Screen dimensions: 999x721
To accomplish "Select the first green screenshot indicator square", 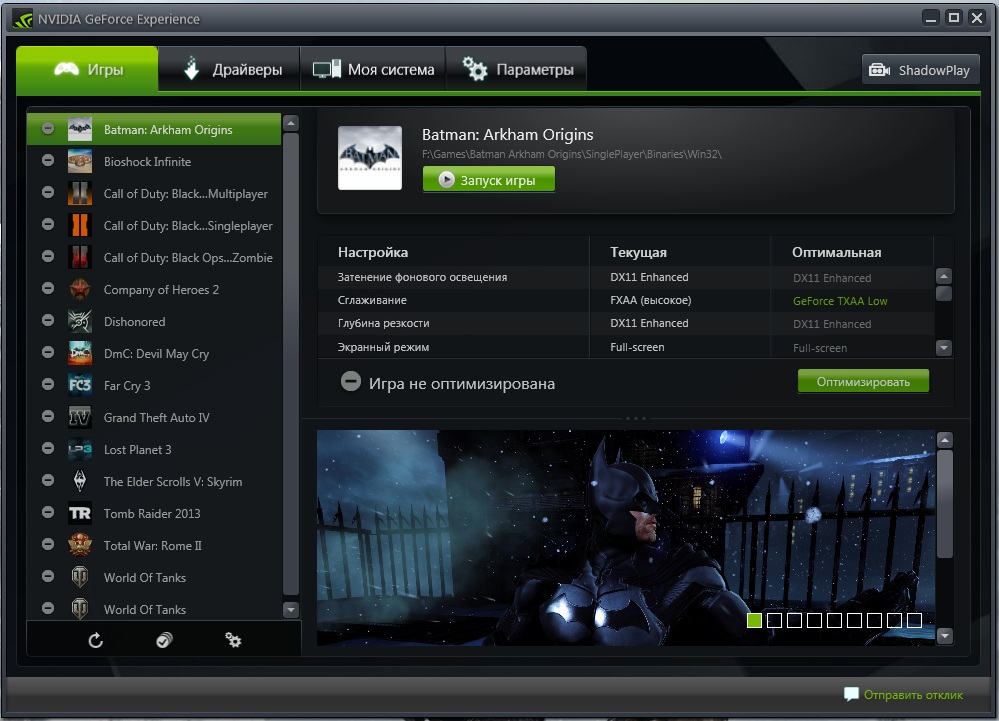I will click(x=754, y=620).
